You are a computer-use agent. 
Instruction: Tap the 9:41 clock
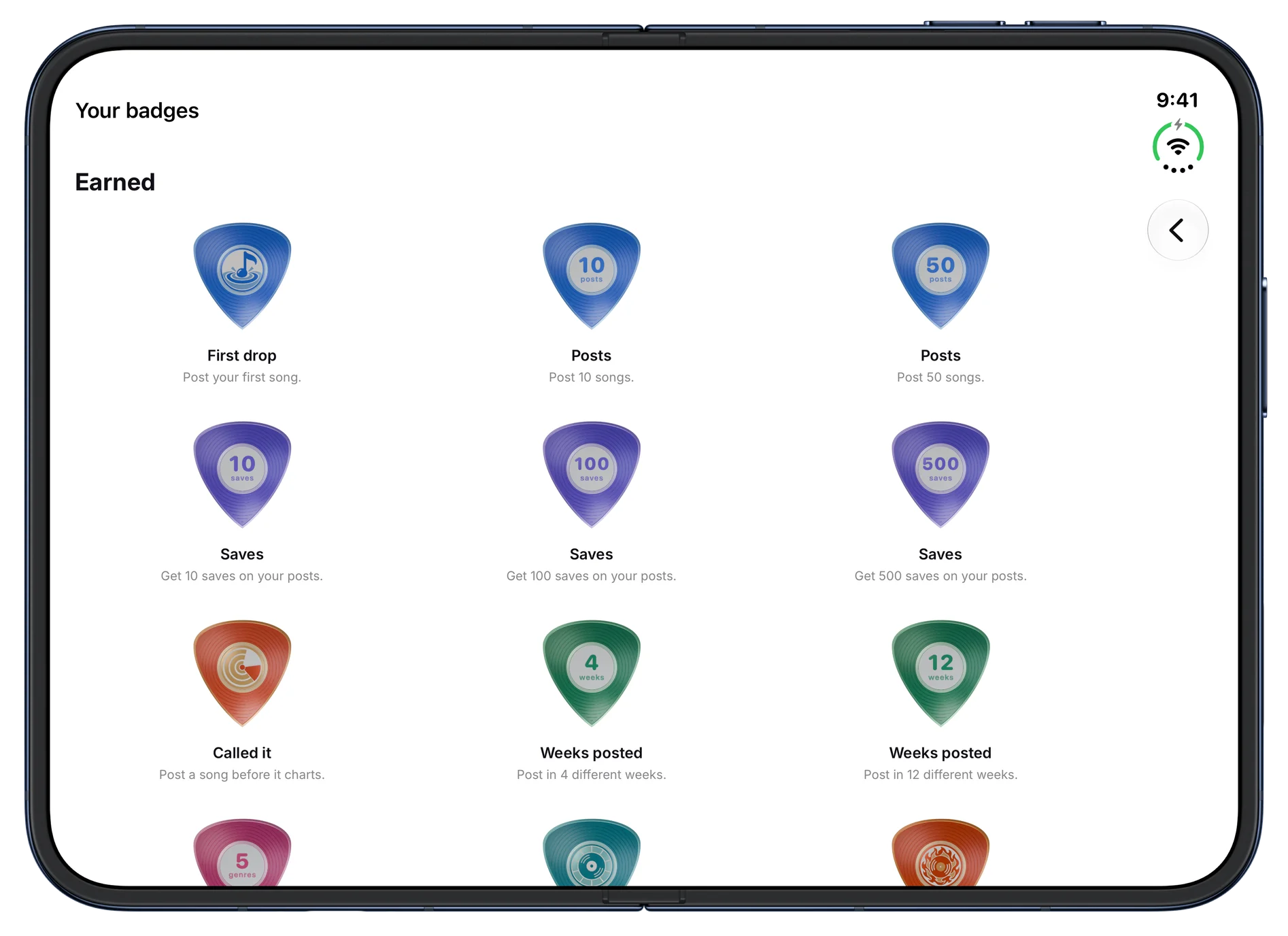[1177, 100]
